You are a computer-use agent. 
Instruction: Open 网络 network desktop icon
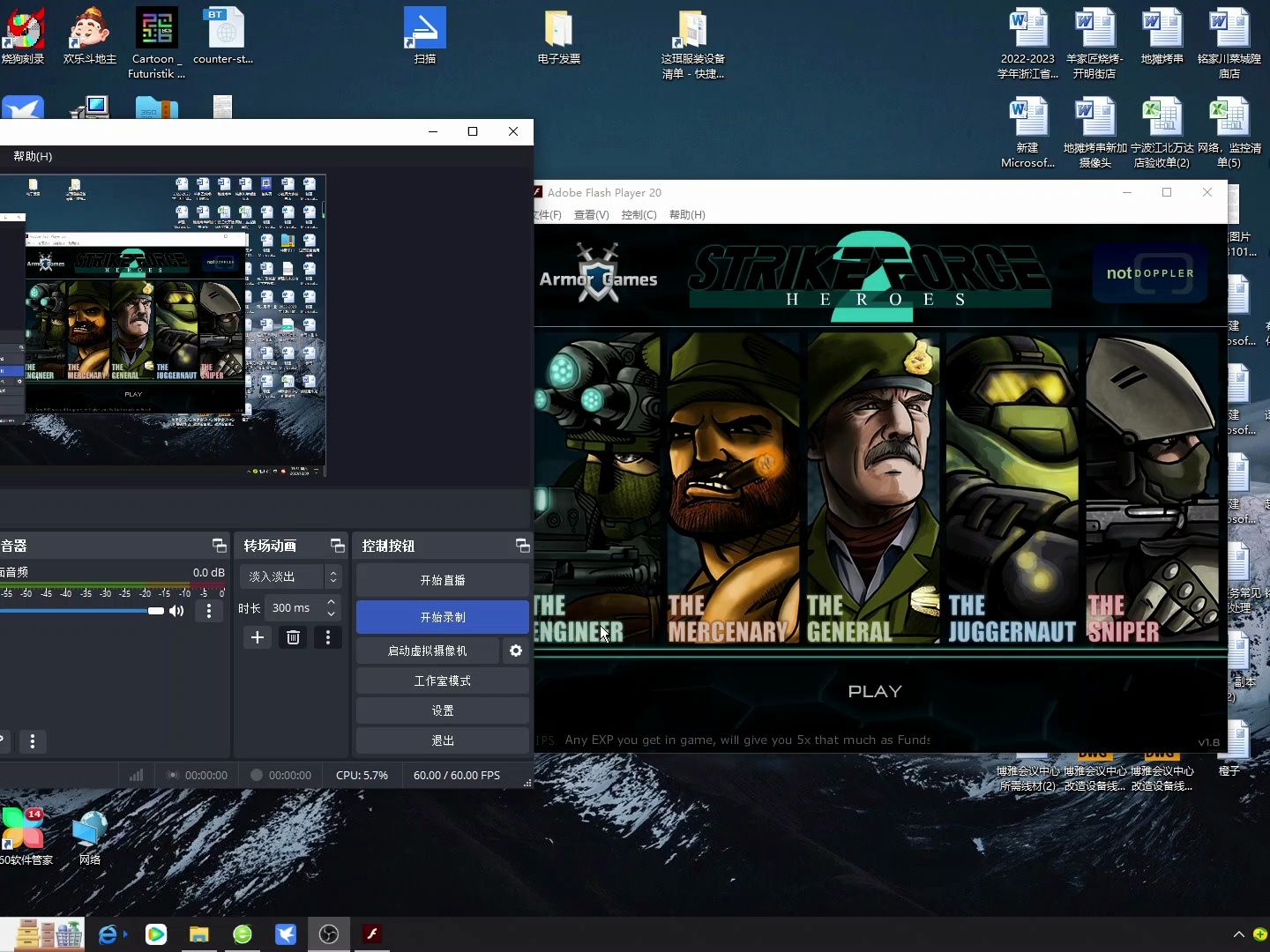(x=90, y=837)
